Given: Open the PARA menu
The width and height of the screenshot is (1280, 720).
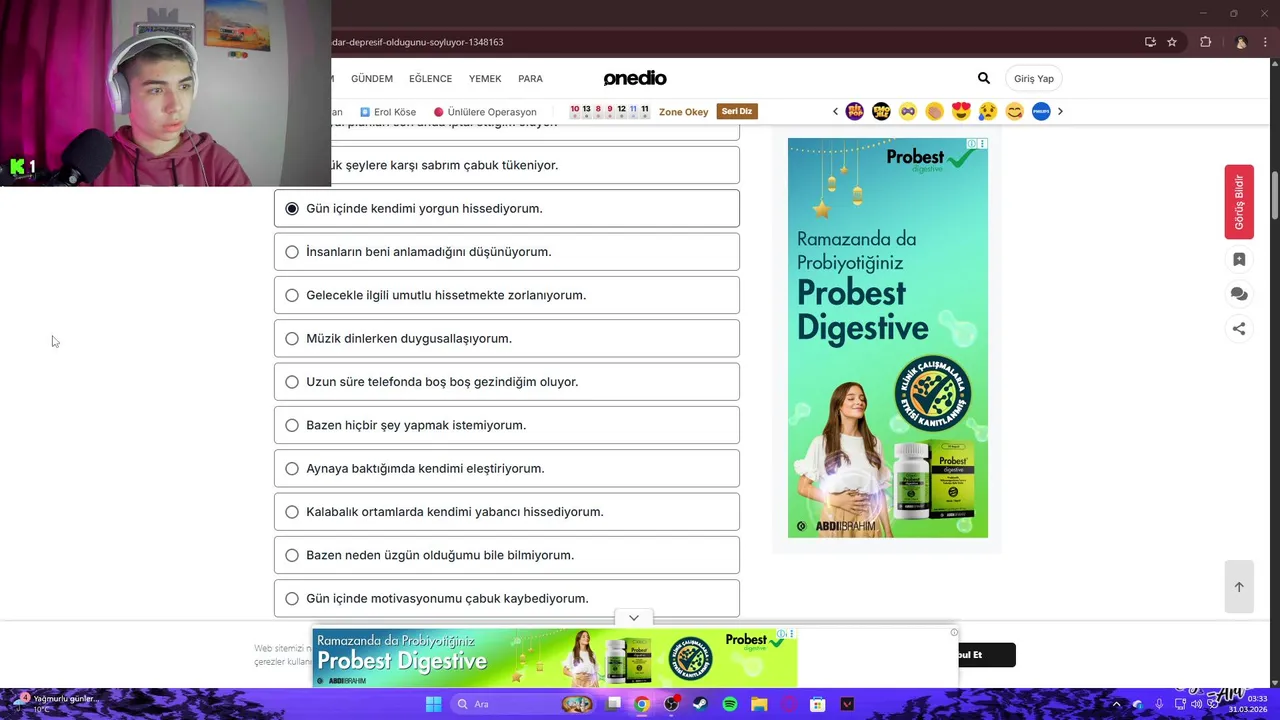Looking at the screenshot, I should (x=530, y=78).
